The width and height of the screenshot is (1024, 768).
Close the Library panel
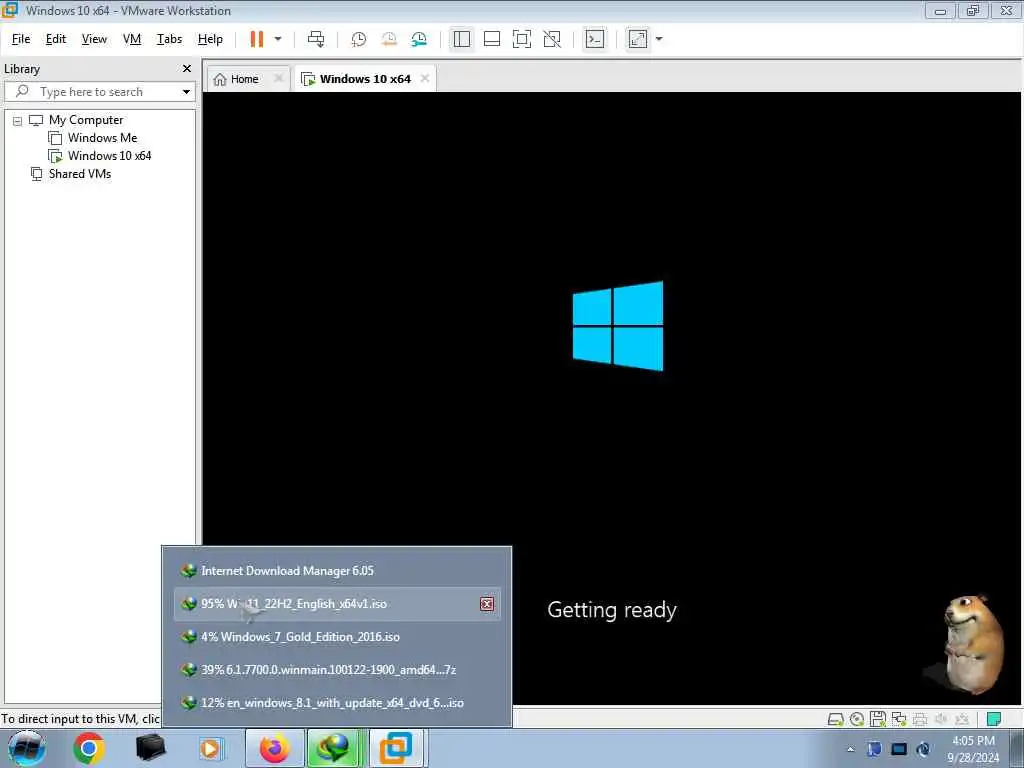pyautogui.click(x=187, y=69)
